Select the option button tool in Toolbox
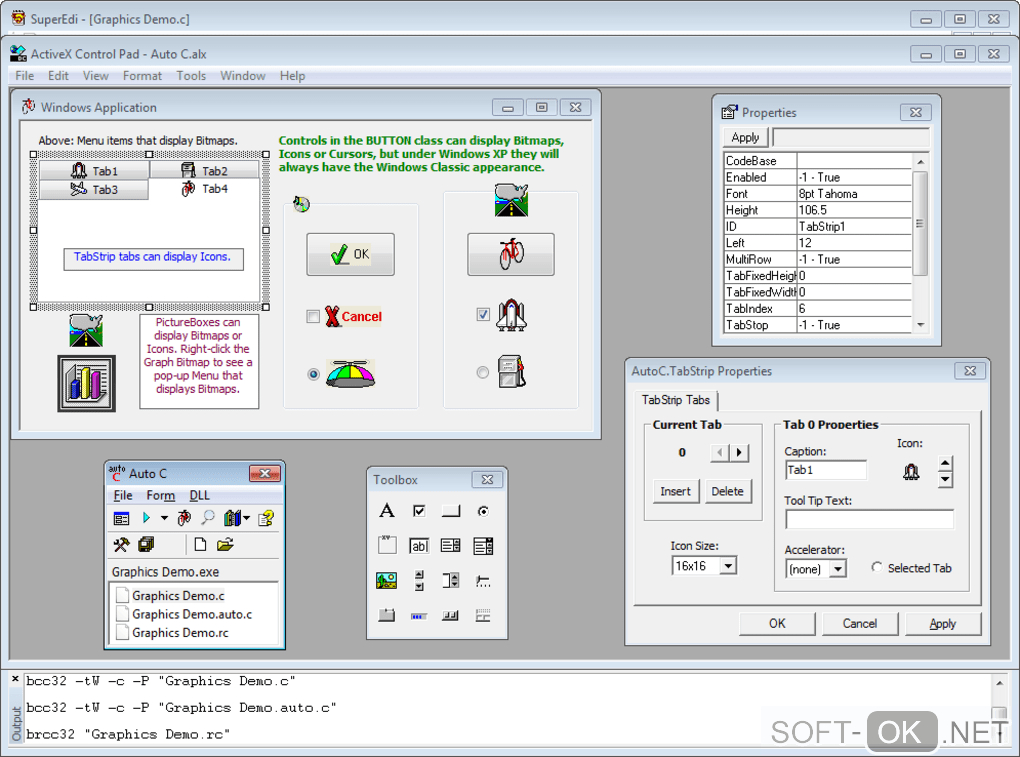Screen dimensions: 1020x757 (x=483, y=511)
